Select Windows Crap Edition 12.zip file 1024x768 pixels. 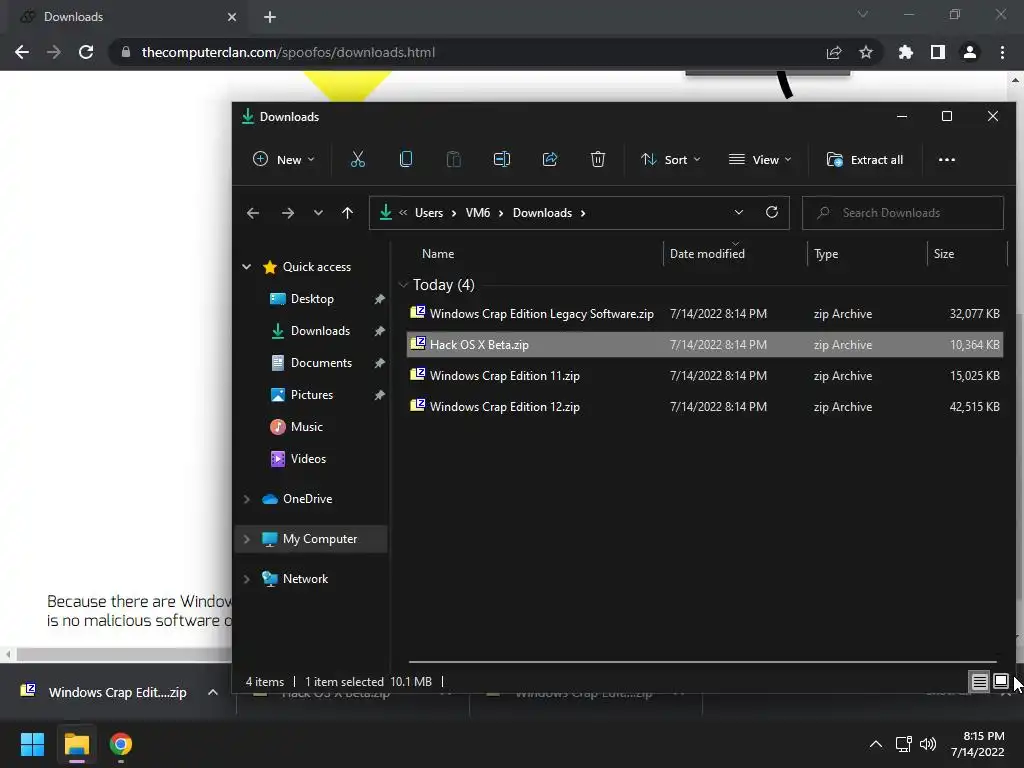click(705, 406)
